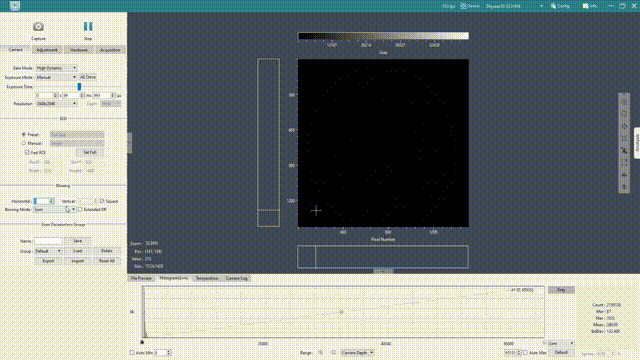
Task: Switch to the Temperature tab
Action: [x=207, y=278]
